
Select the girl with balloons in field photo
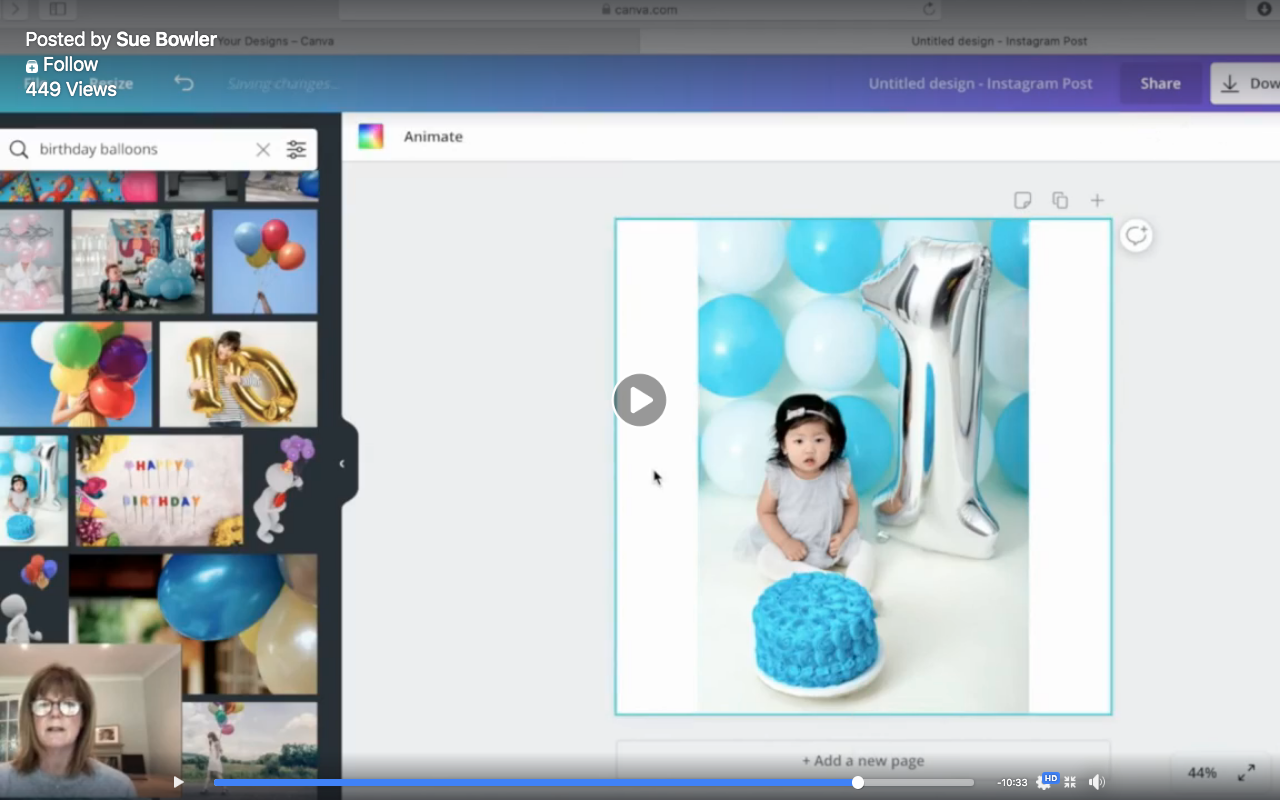click(250, 748)
